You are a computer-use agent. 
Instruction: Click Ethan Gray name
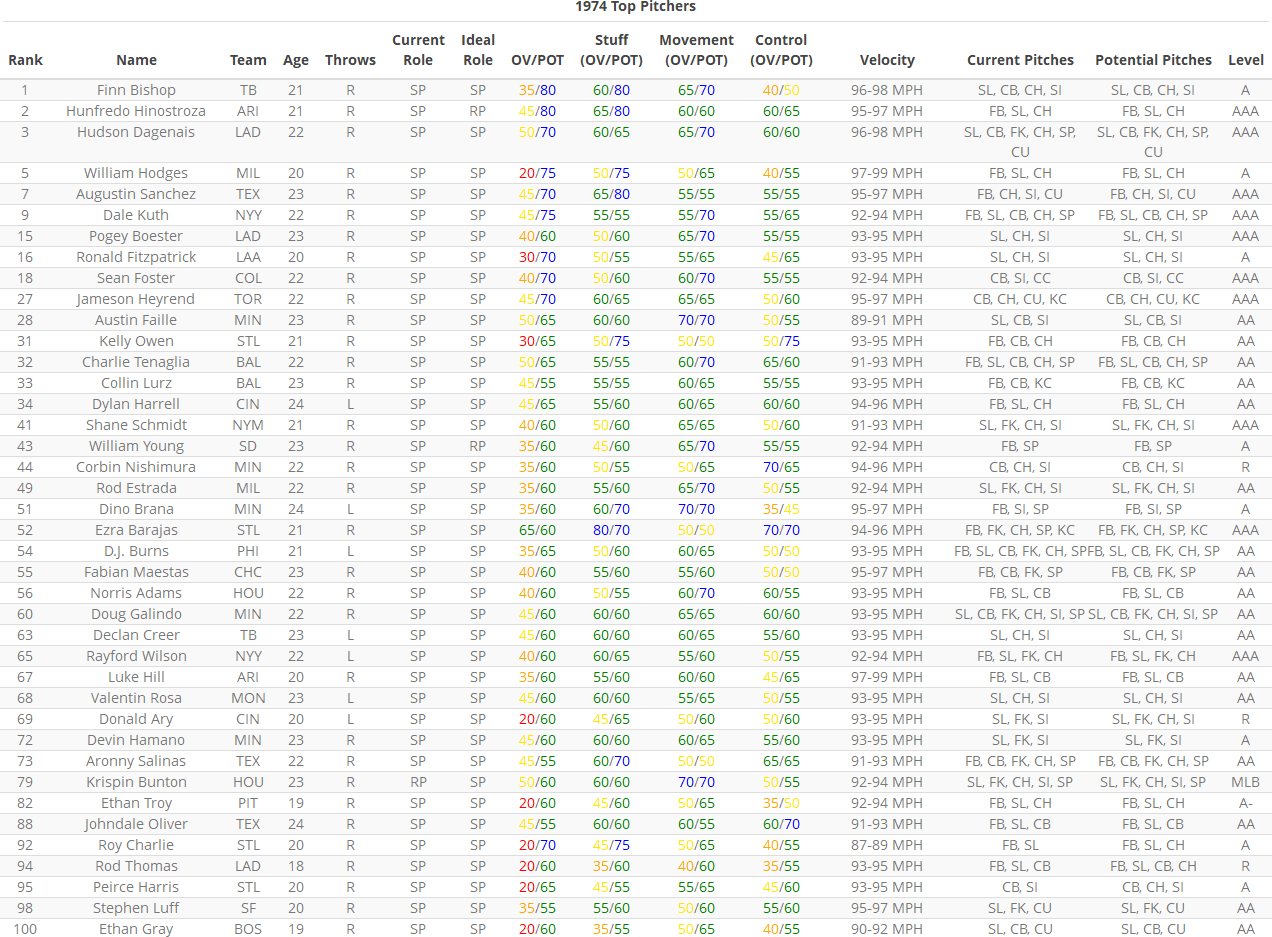point(136,929)
